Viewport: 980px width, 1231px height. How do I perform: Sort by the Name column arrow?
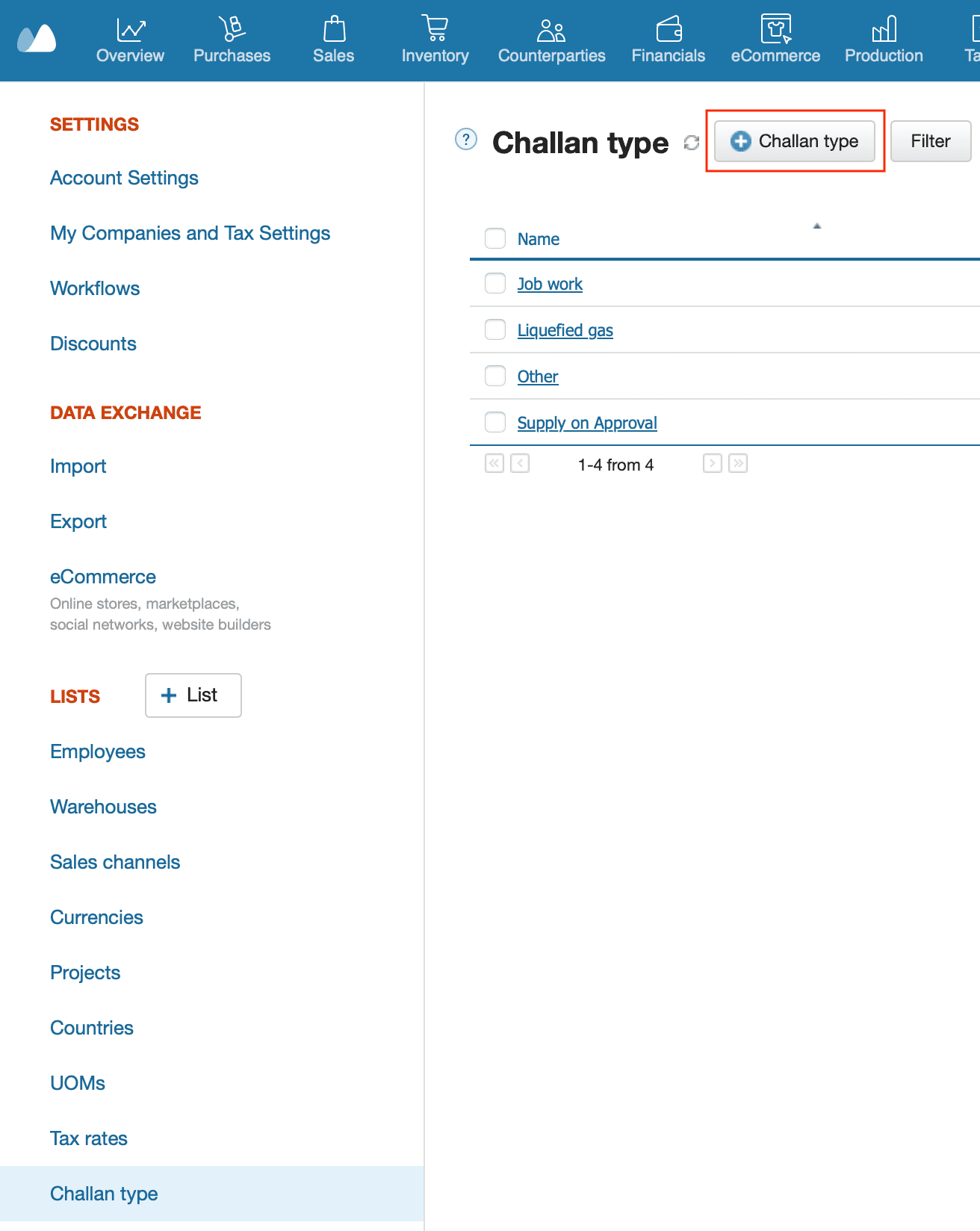coord(817,226)
